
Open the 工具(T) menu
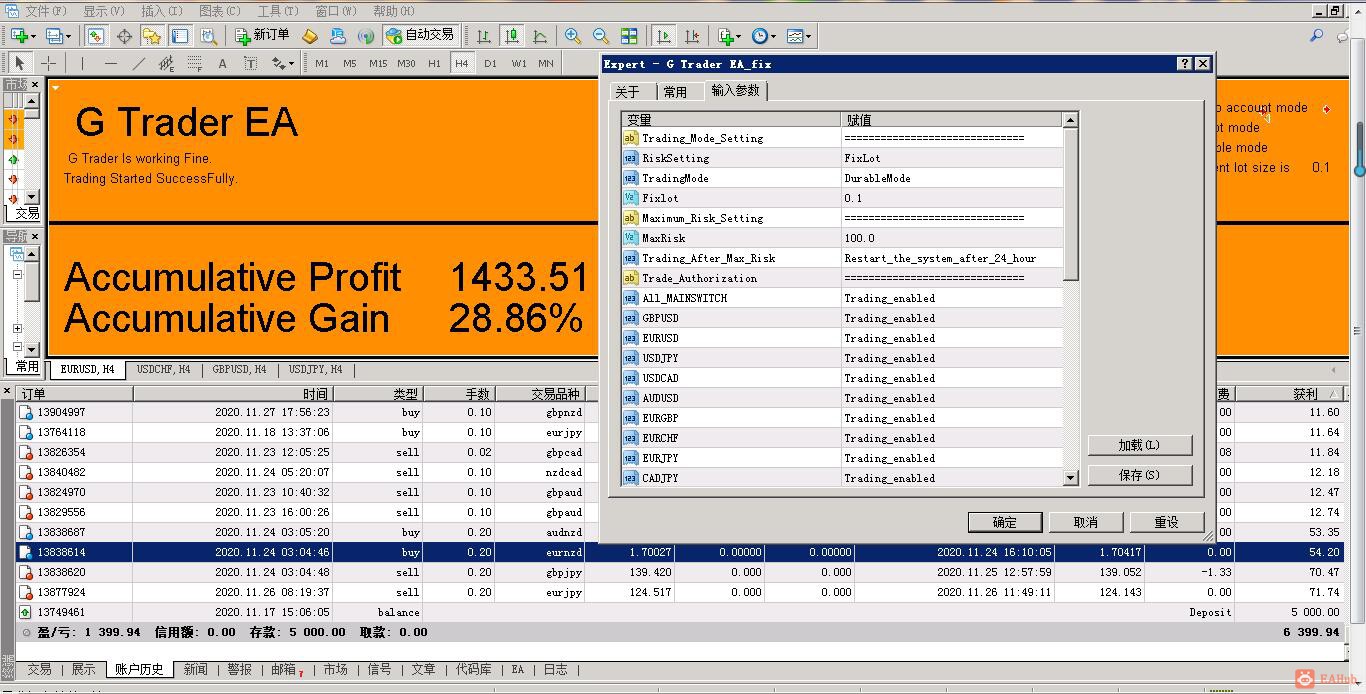[278, 11]
